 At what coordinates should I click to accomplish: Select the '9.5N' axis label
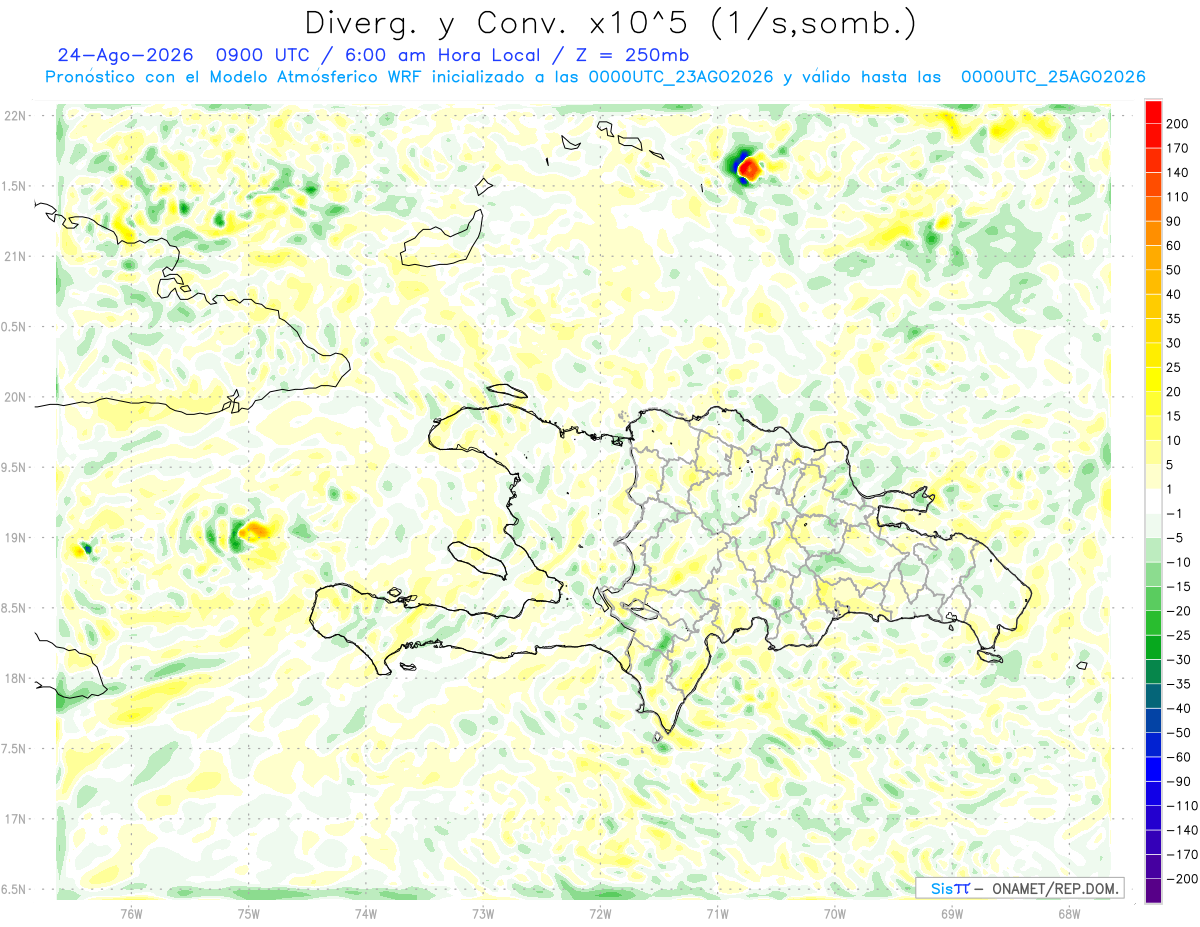[15, 467]
